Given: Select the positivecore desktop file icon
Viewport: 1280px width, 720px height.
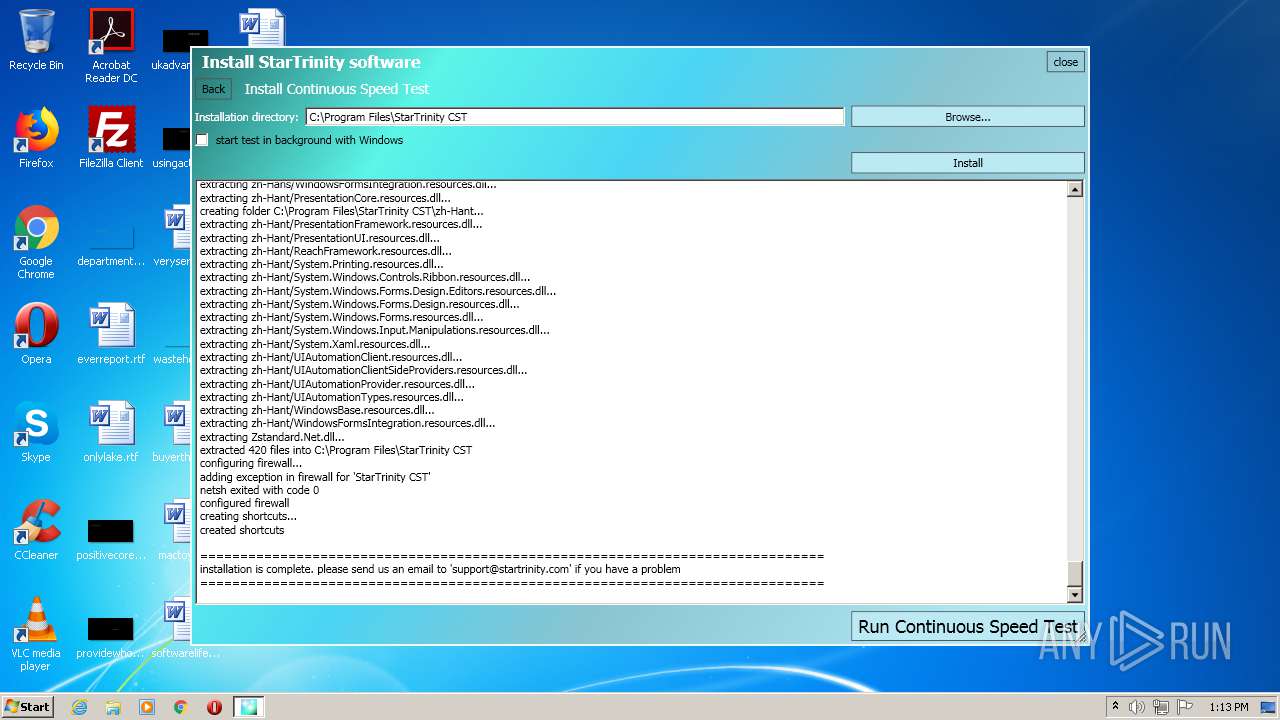Looking at the screenshot, I should coord(111,538).
